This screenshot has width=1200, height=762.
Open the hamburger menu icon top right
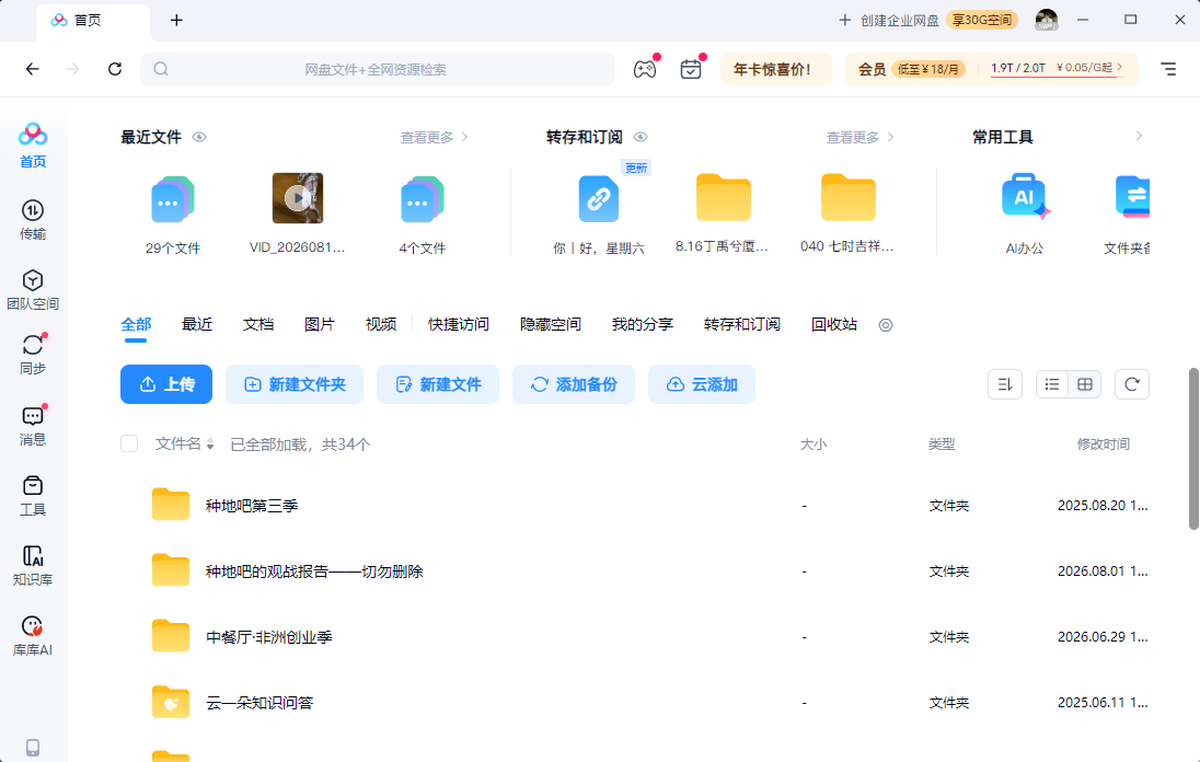point(1168,69)
